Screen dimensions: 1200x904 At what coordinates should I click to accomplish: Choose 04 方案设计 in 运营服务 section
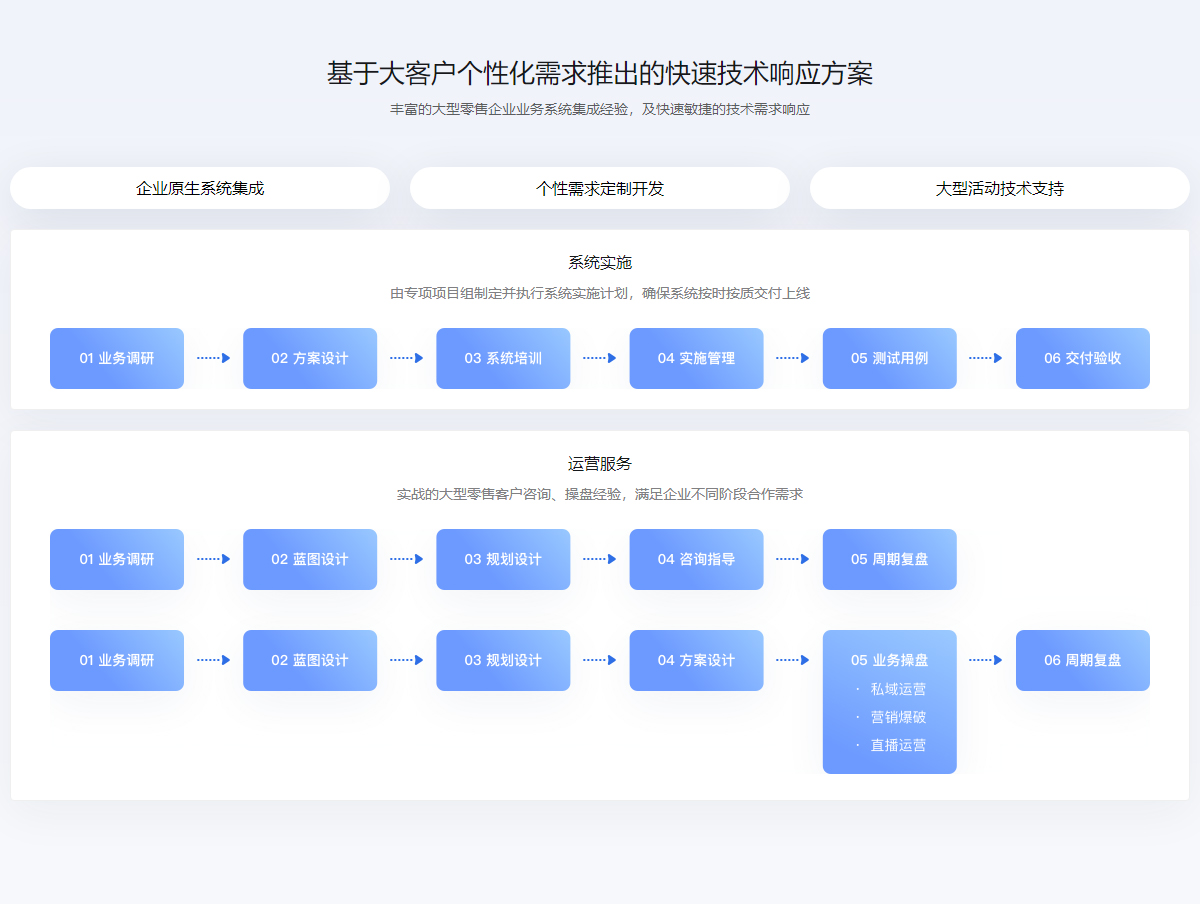point(696,660)
